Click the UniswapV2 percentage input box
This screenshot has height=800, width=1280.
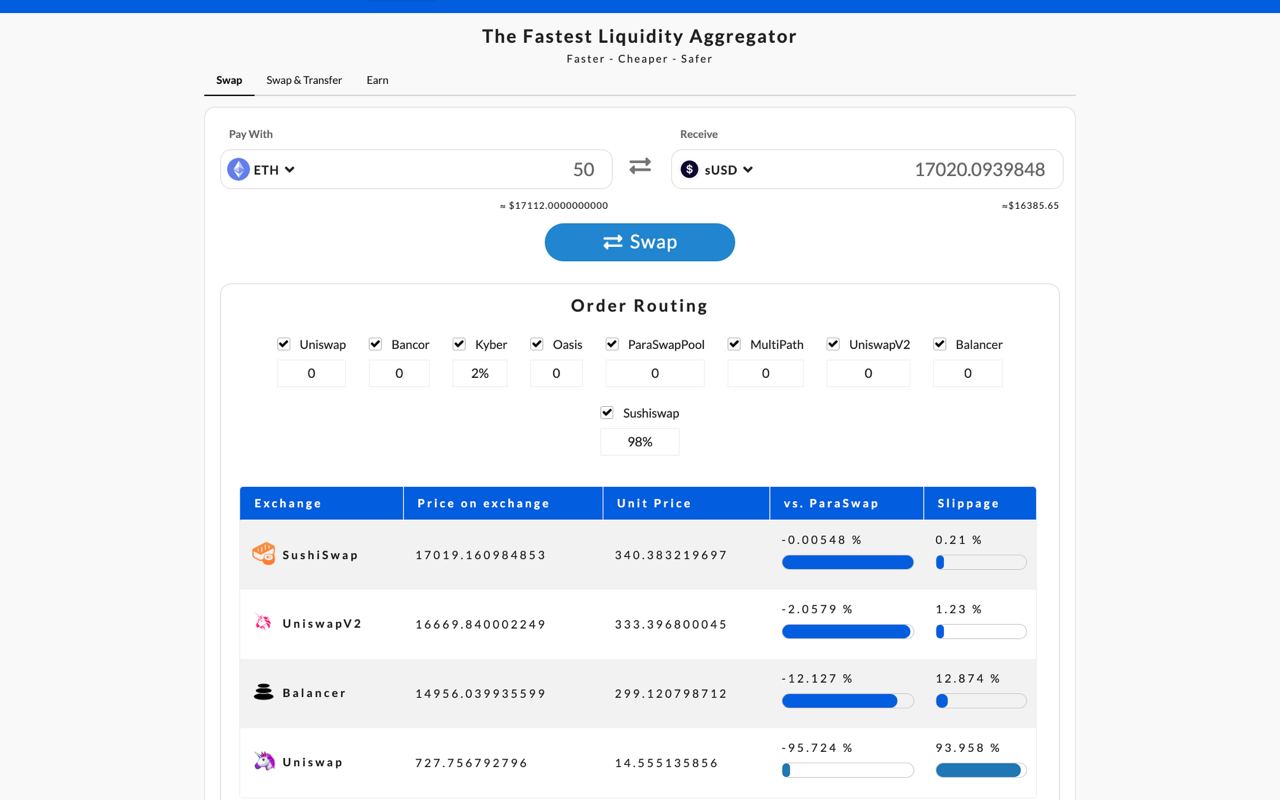[868, 373]
